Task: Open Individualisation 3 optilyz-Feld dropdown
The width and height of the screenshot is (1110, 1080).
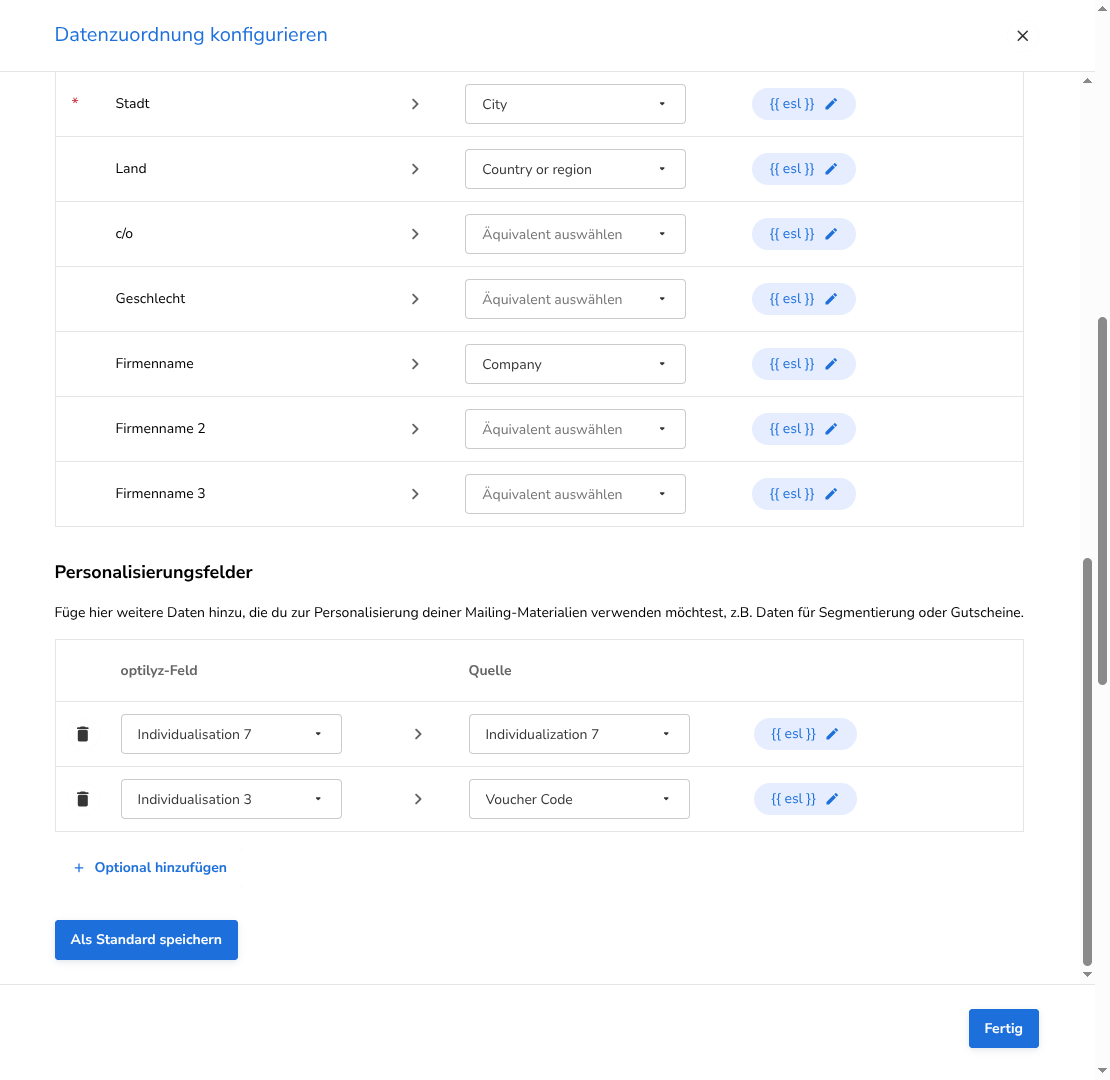Action: tap(231, 799)
